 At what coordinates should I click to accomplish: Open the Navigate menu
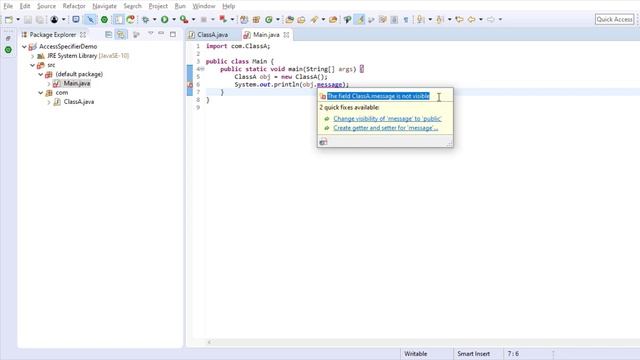coord(104,6)
